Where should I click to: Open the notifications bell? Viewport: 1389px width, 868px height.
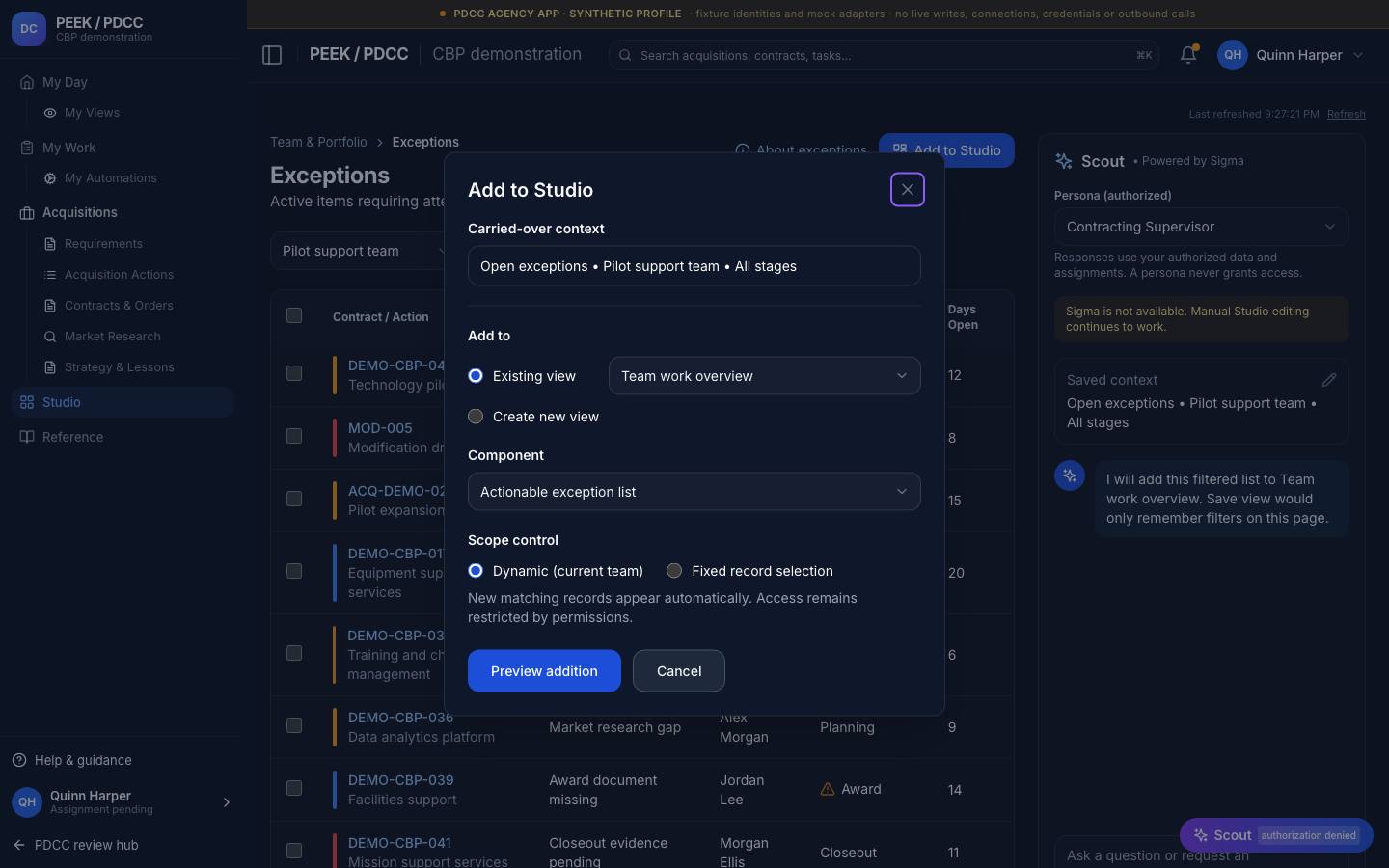pyautogui.click(x=1188, y=55)
